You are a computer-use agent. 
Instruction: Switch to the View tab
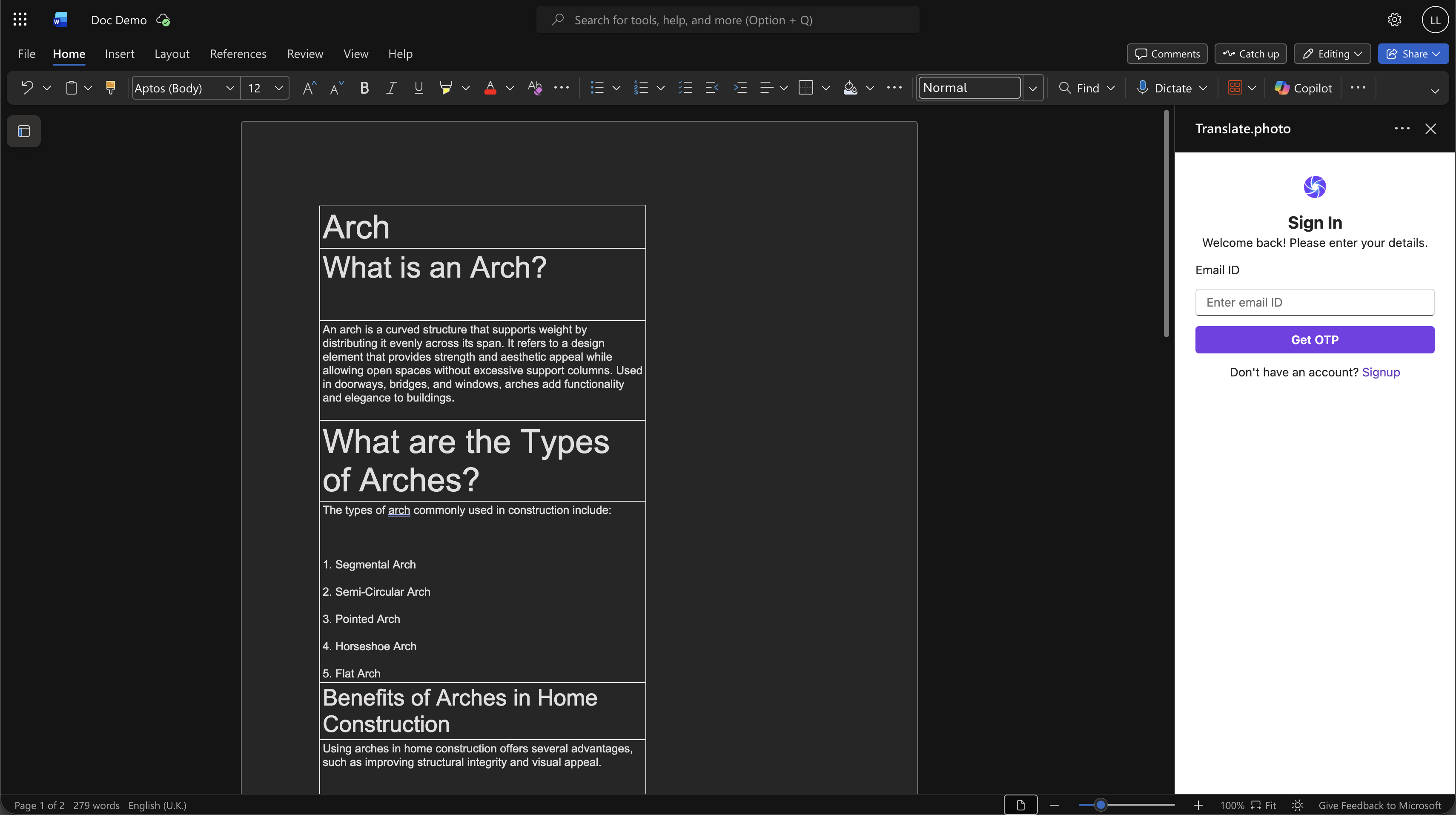[x=355, y=54]
